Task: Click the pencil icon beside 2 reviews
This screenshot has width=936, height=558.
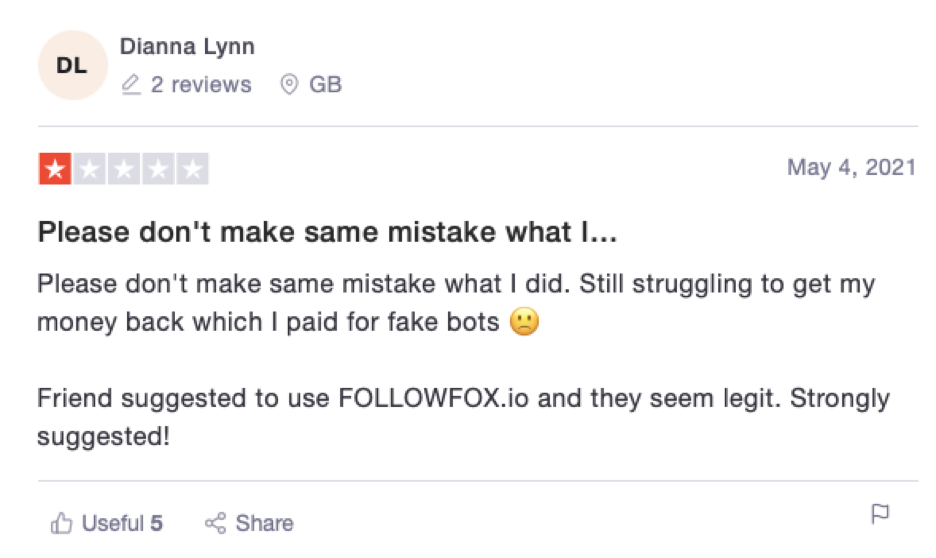Action: [x=130, y=85]
